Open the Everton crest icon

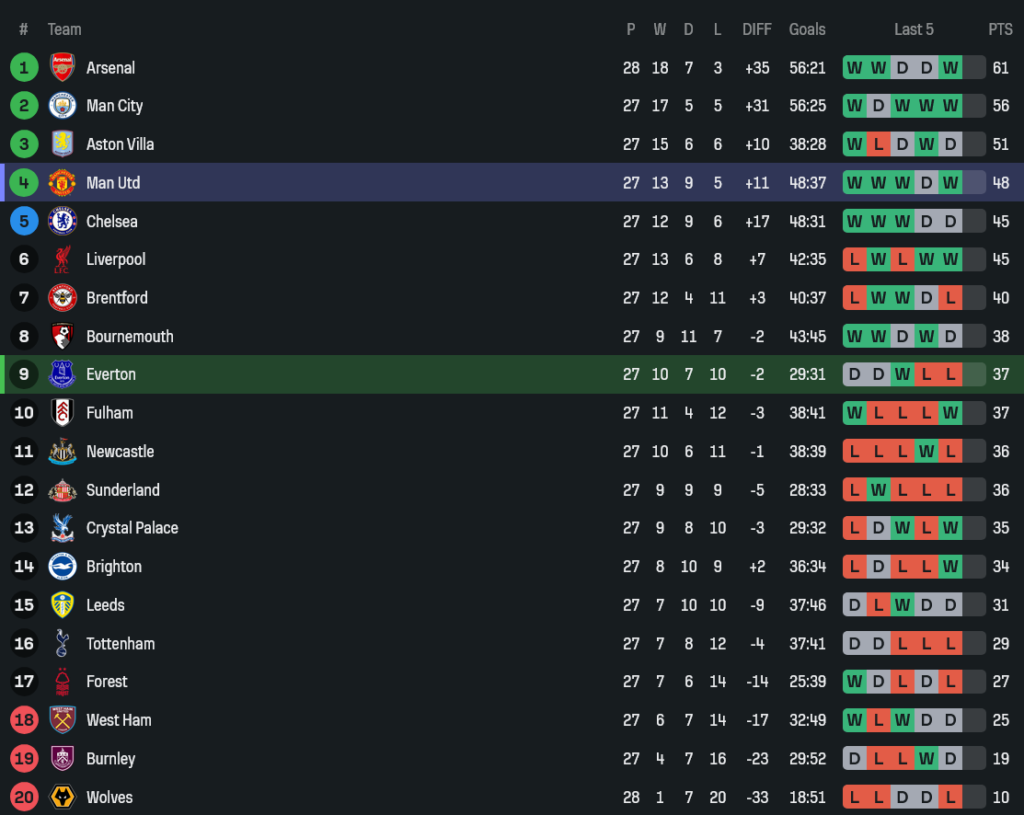63,375
